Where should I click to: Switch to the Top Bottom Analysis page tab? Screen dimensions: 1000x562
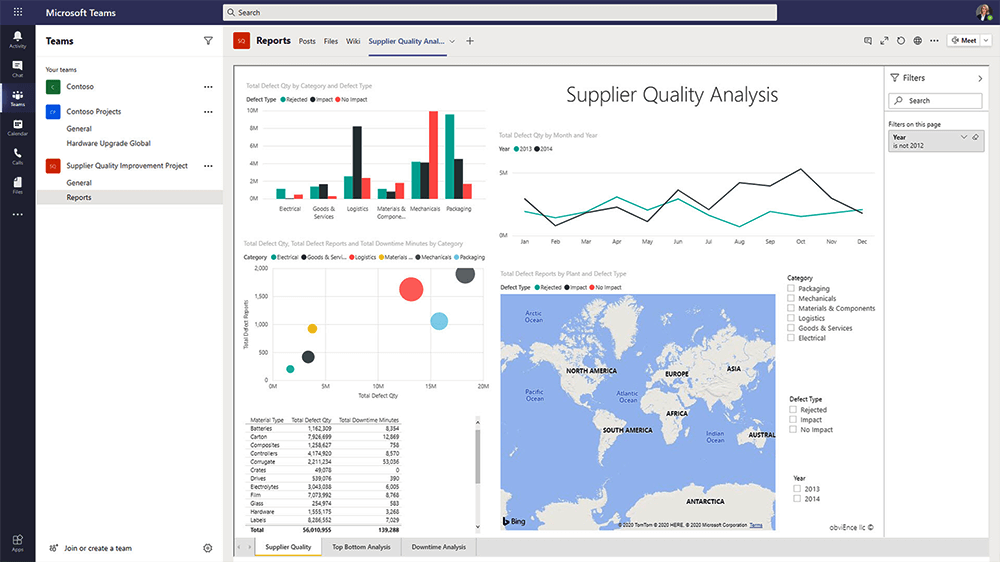click(361, 547)
